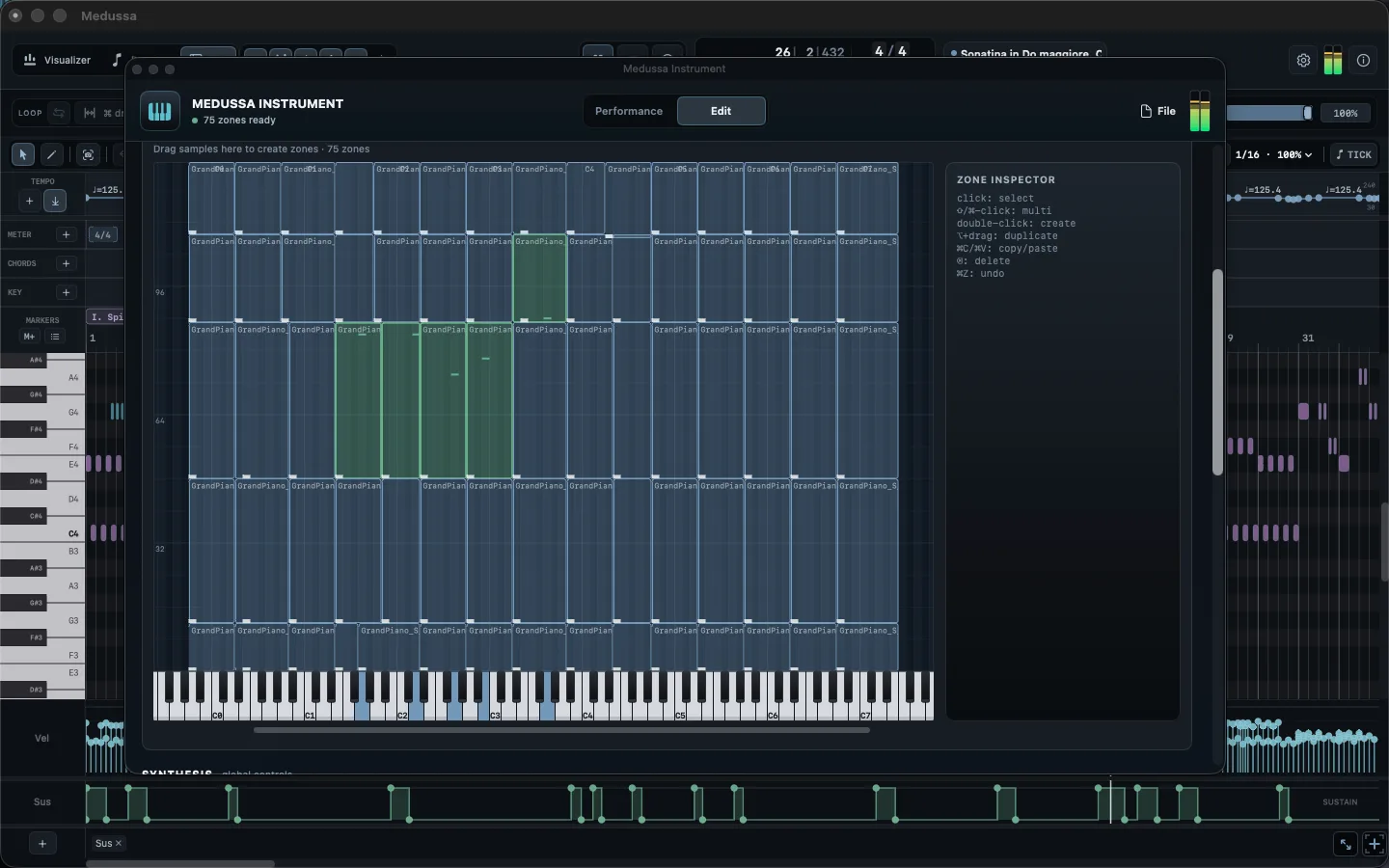
Task: Click the zone keyboard horizontal scrollbar
Action: pos(561,730)
